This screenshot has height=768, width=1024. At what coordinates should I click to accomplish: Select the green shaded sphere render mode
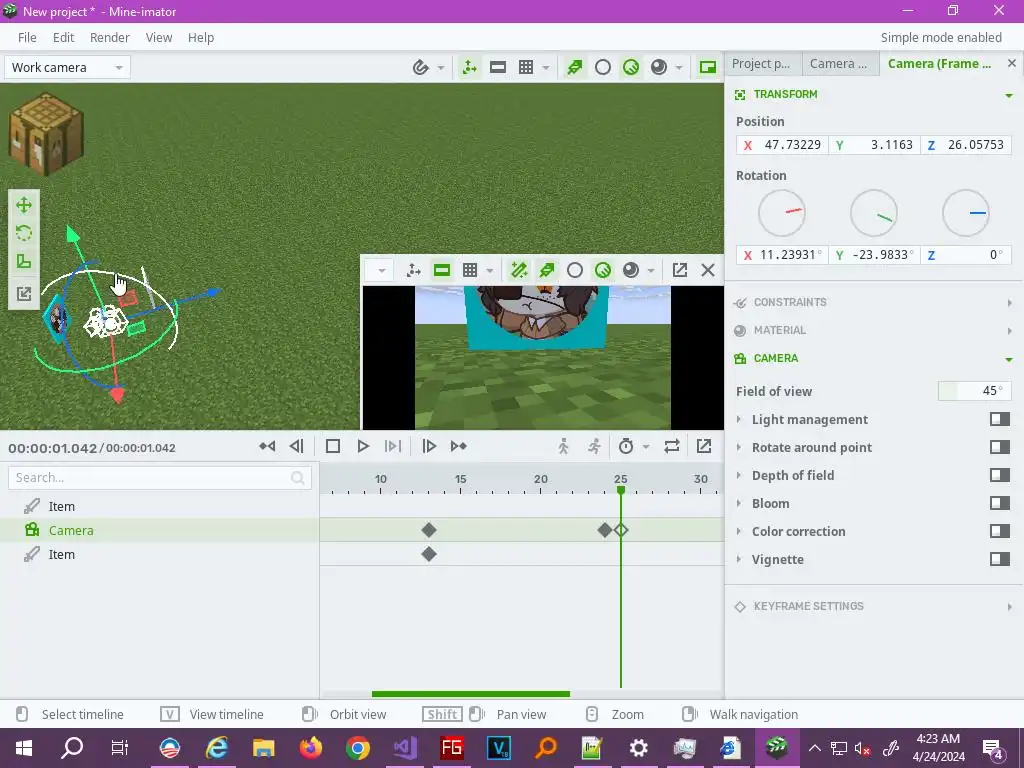click(631, 67)
